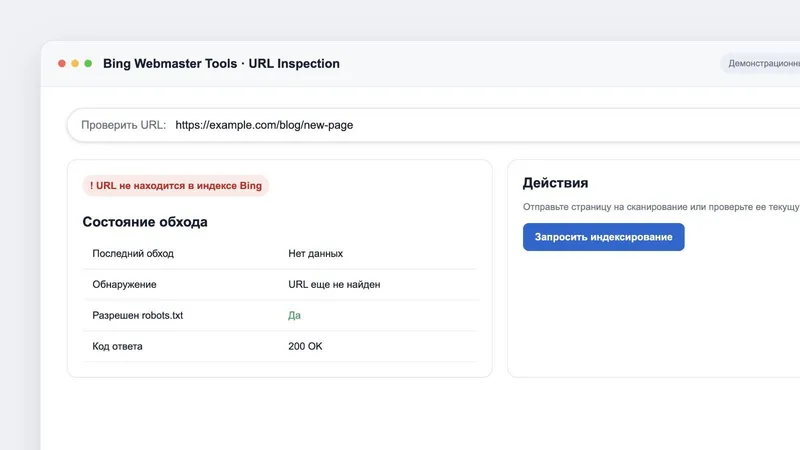Select the value URL еще не найден
This screenshot has width=800, height=450.
tap(334, 285)
